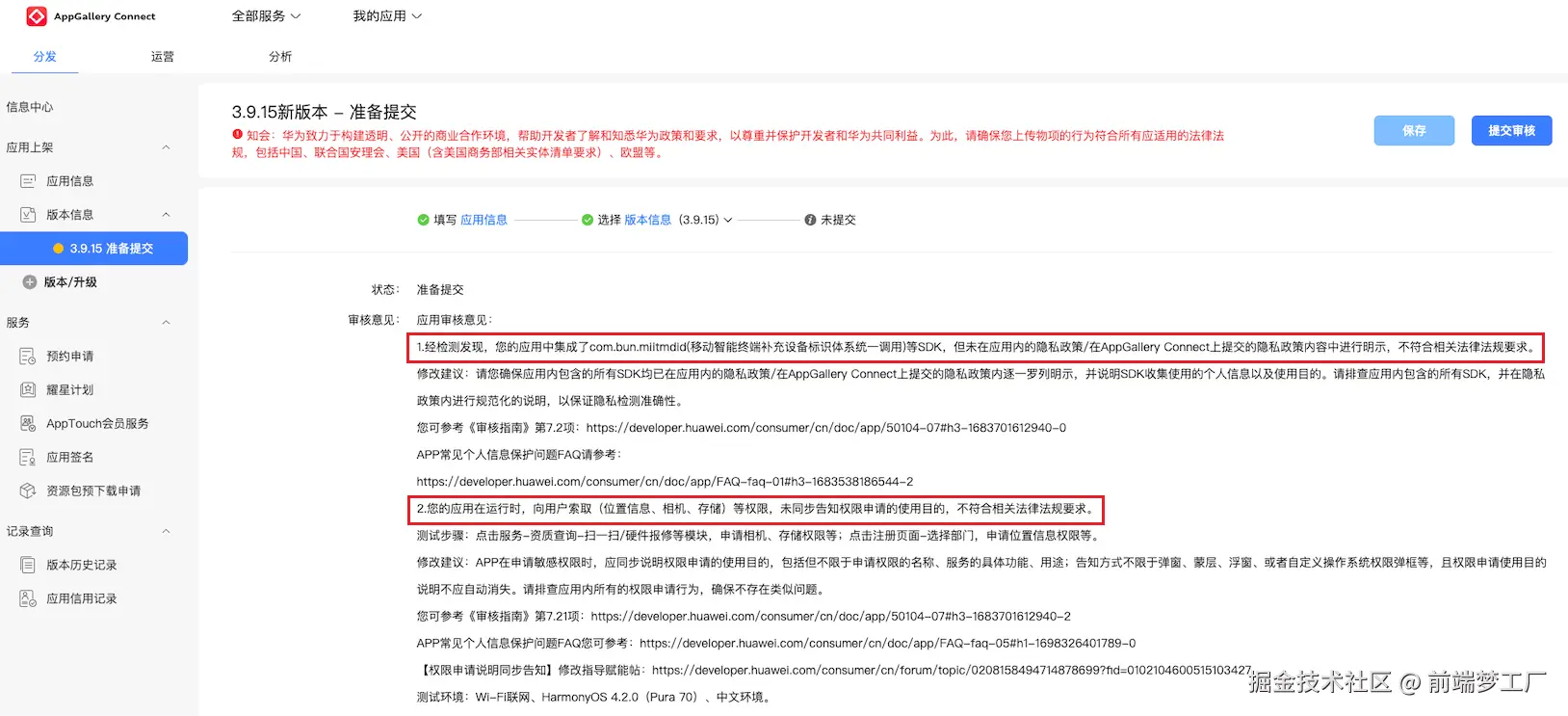Viewport: 1568px width, 716px height.
Task: Click the 提交审核 button
Action: point(1511,130)
